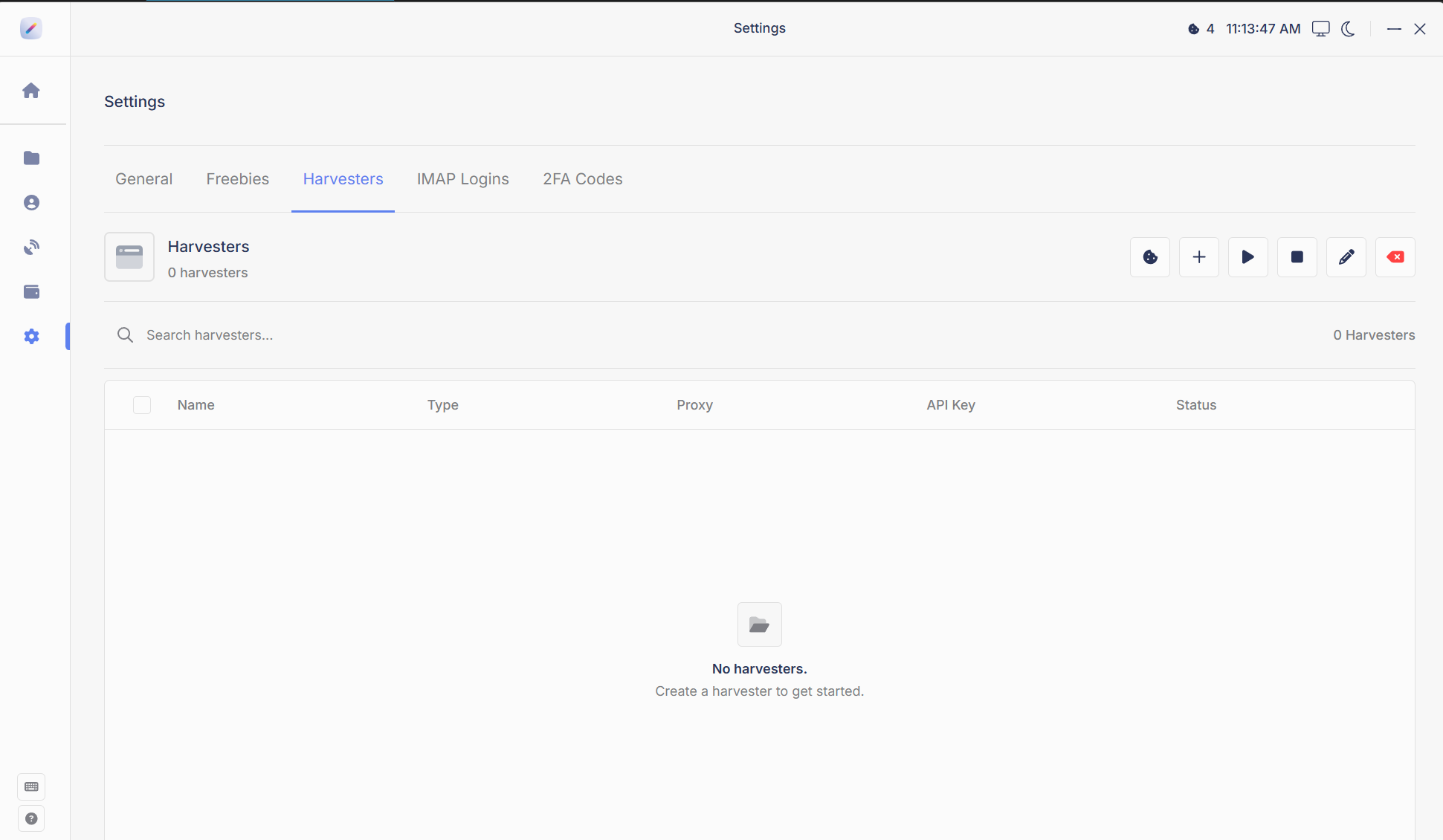Image resolution: width=1443 pixels, height=840 pixels.
Task: Open the proxies satellite icon in sidebar
Action: (31, 247)
